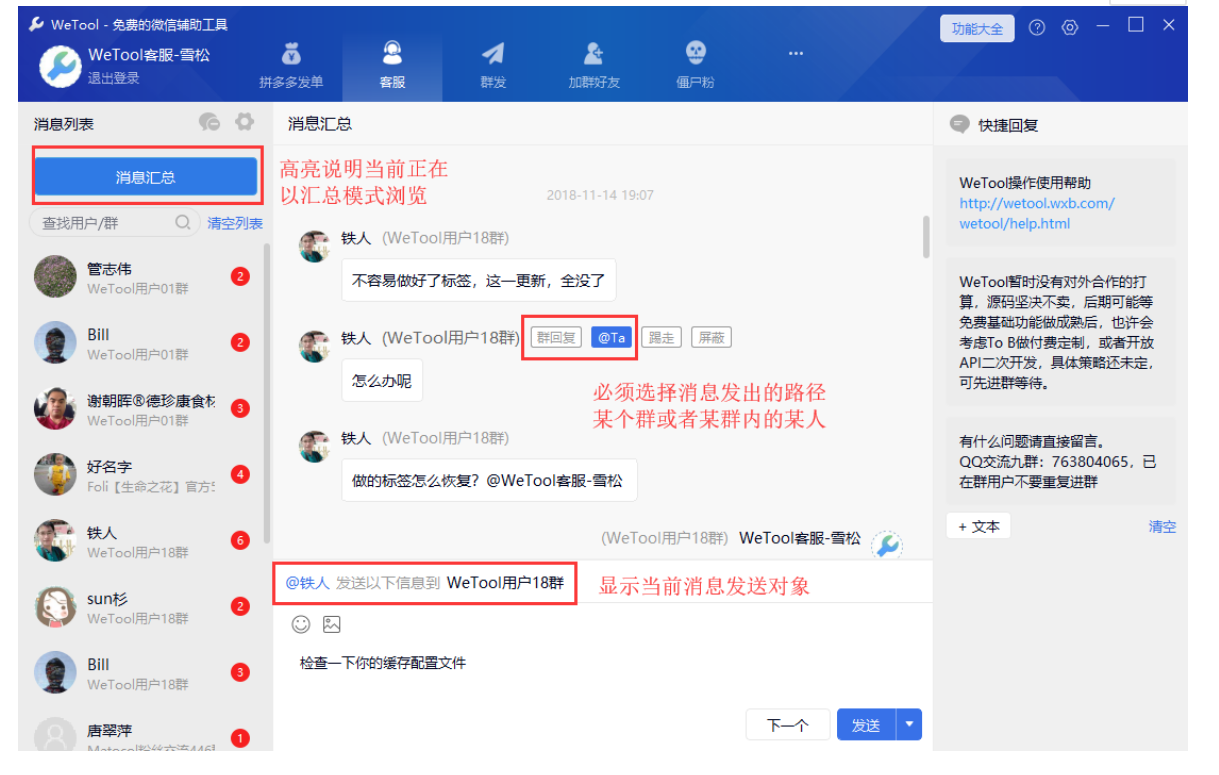This screenshot has width=1219, height=775.
Task: Click the unread badge 6 on 铁人
Action: pyautogui.click(x=240, y=541)
